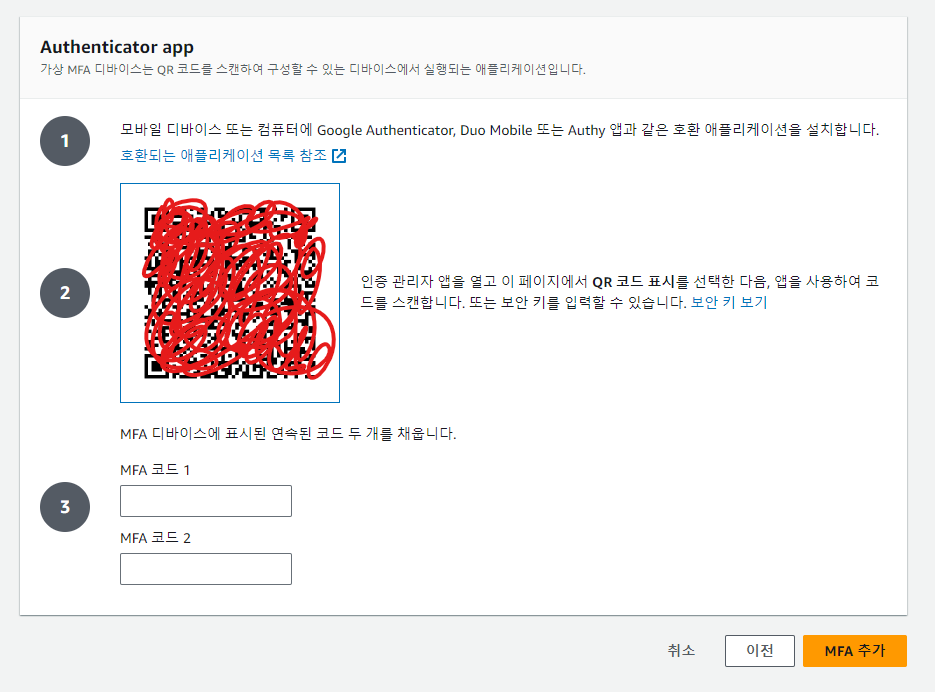Click the bold QR 코드 표시 text
The image size is (935, 692).
633,282
